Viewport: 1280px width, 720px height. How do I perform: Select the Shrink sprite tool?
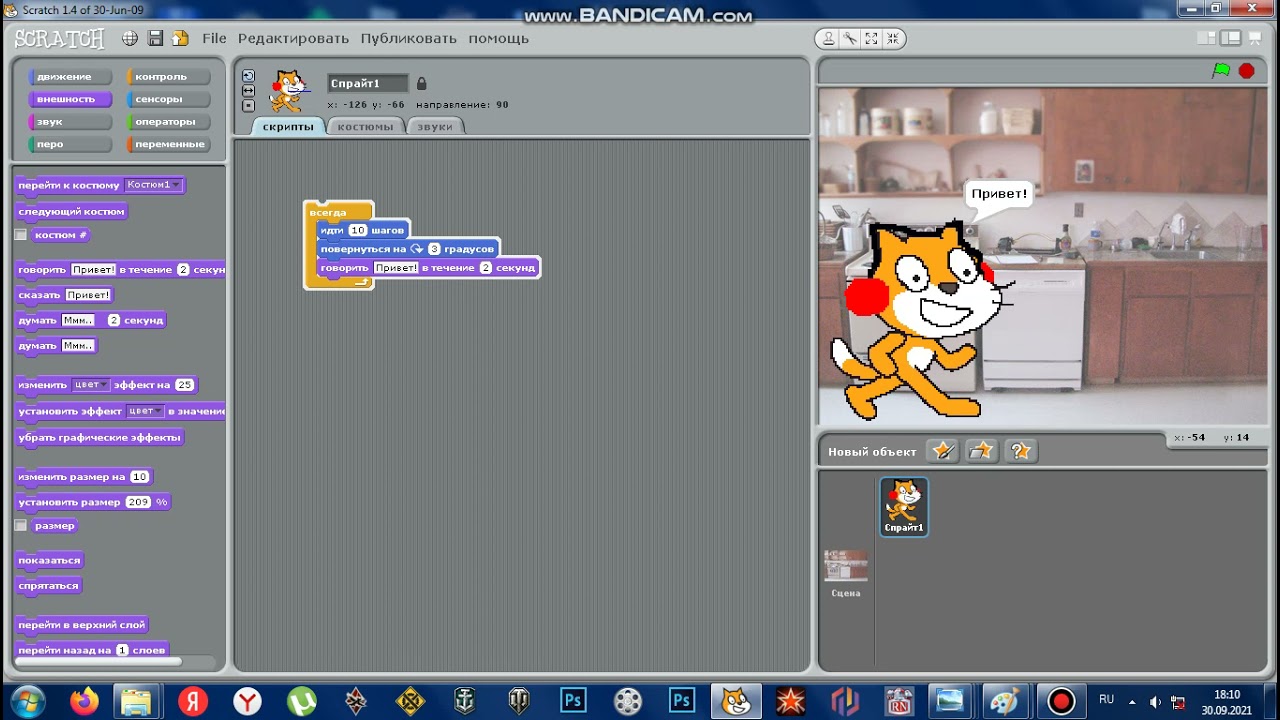[x=893, y=39]
